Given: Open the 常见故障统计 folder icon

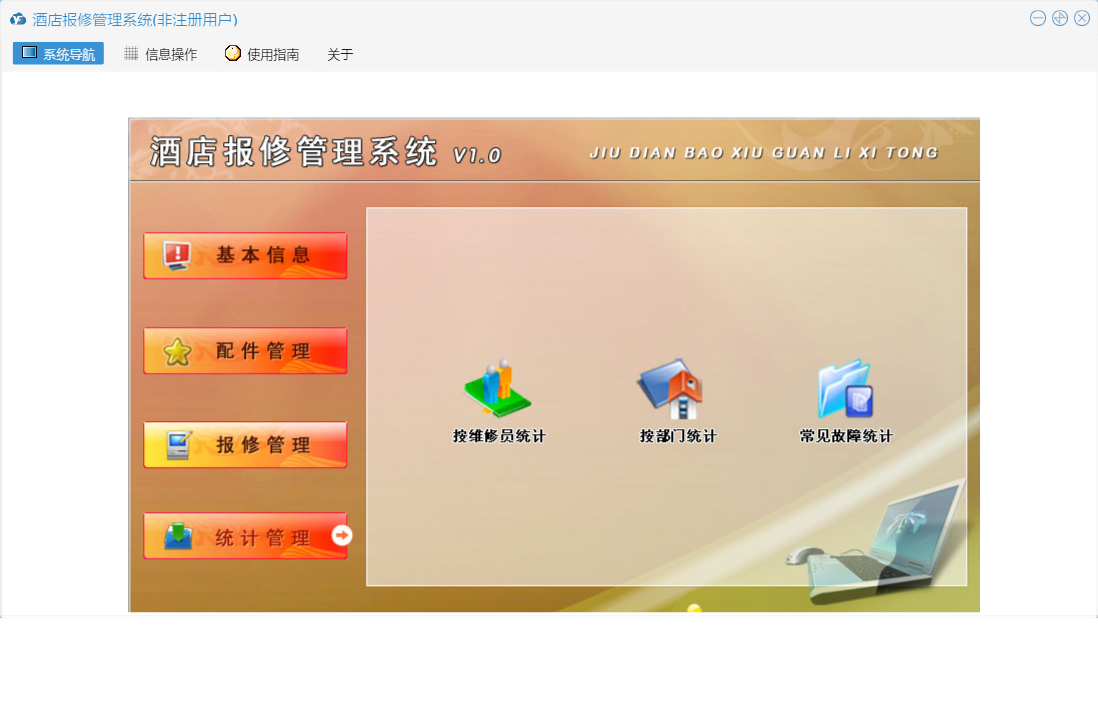Looking at the screenshot, I should 846,389.
